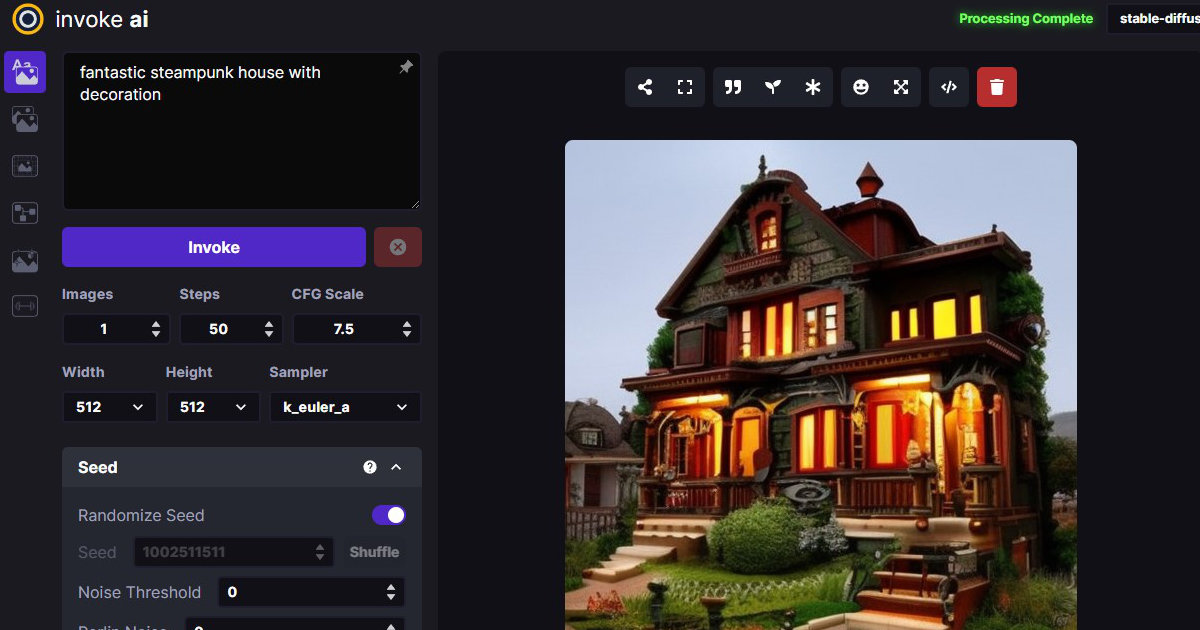Open the Height dropdown
The image size is (1200, 630).
point(213,407)
